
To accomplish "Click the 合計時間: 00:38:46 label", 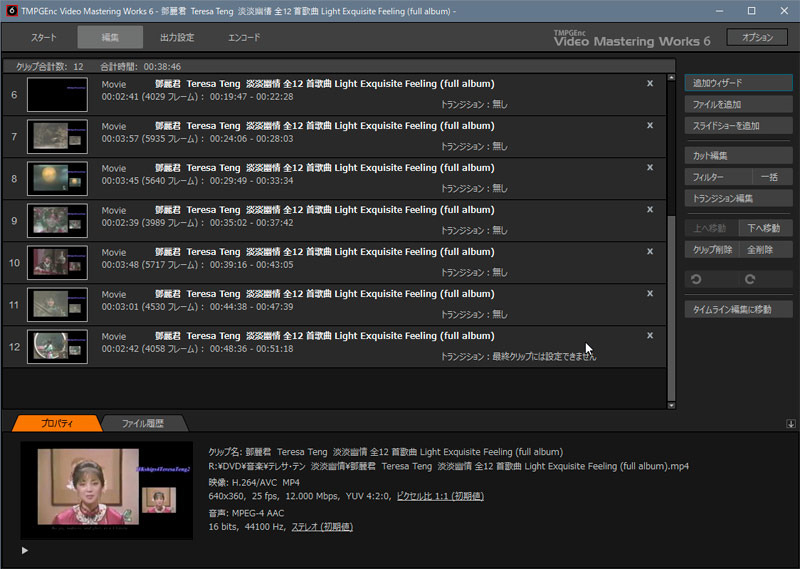I will click(x=140, y=66).
